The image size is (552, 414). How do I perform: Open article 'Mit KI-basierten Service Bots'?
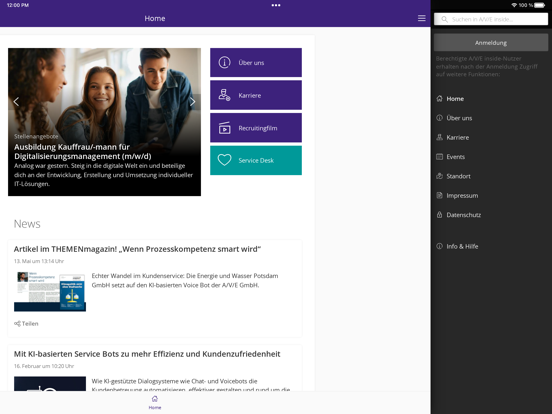(x=147, y=354)
